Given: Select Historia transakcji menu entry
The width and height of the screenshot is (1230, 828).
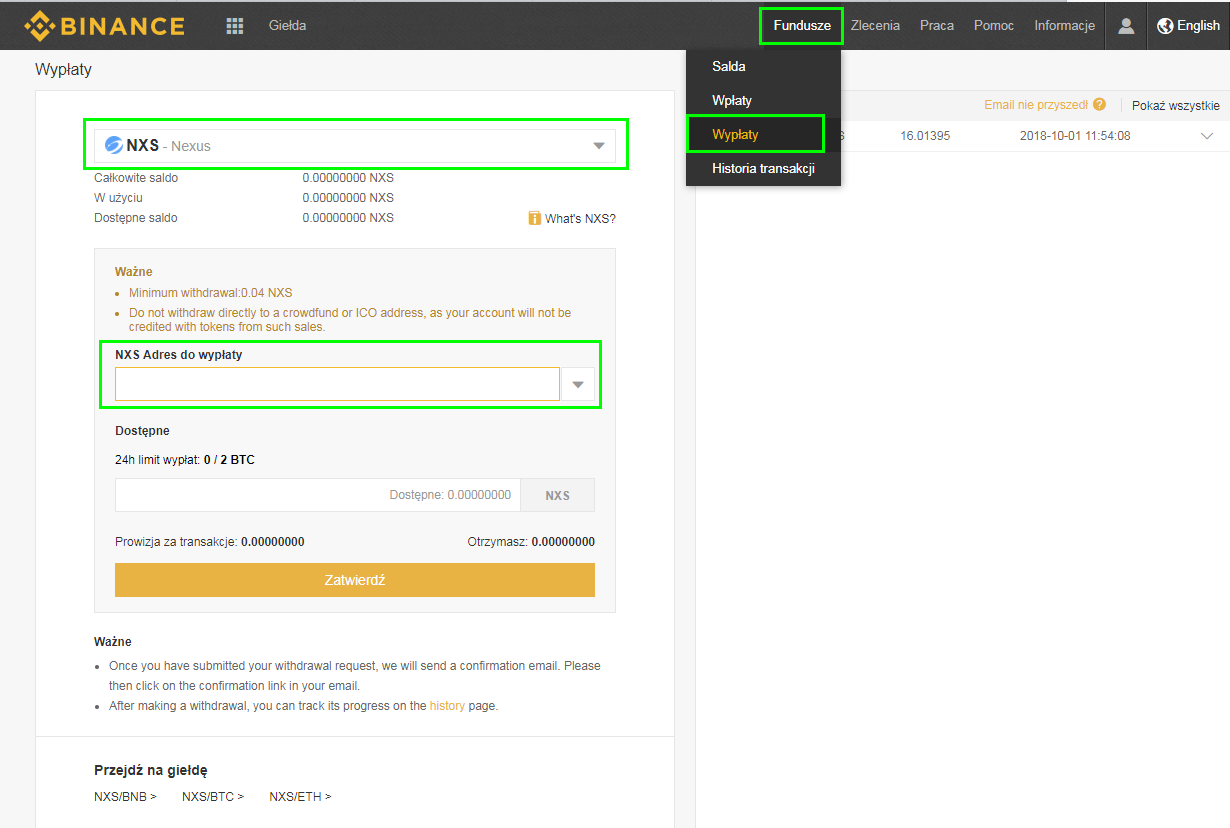Looking at the screenshot, I should click(763, 168).
